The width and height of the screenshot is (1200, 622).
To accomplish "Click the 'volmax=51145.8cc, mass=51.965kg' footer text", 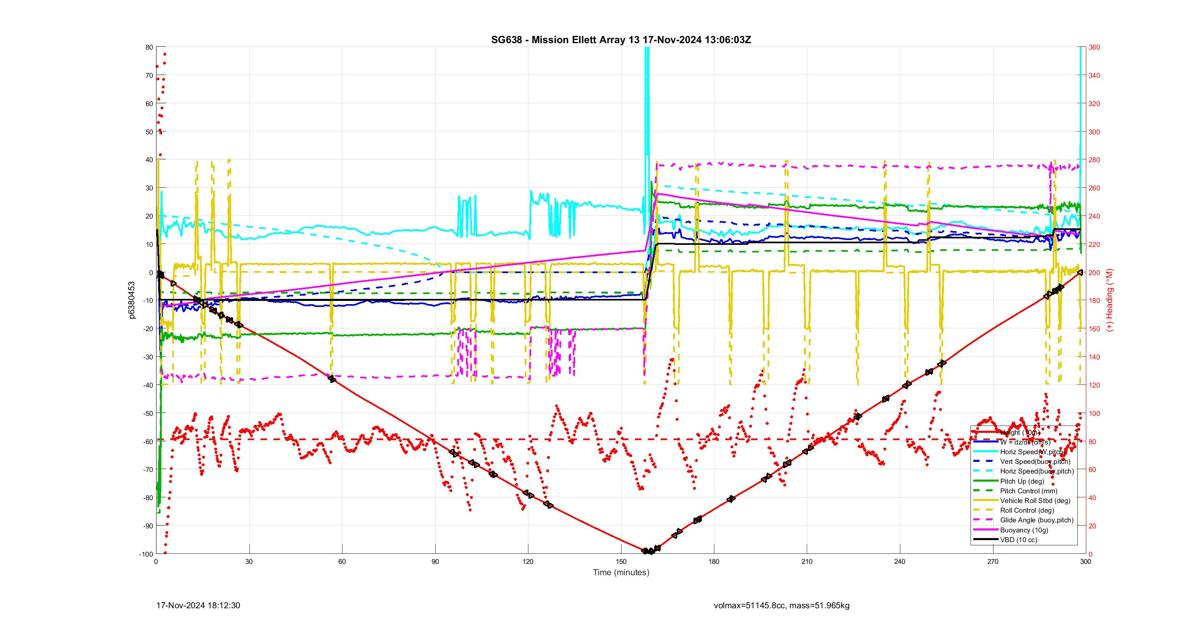I will click(782, 605).
